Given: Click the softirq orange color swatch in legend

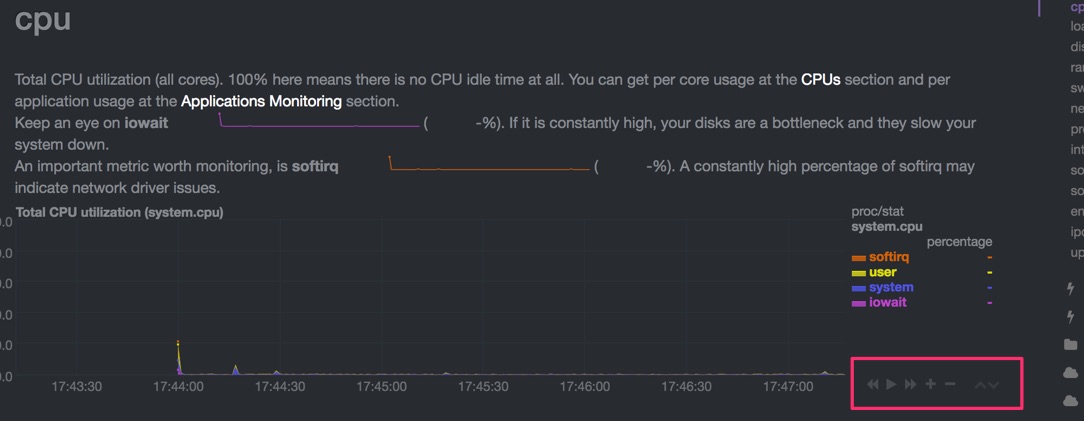Looking at the screenshot, I should pyautogui.click(x=859, y=258).
